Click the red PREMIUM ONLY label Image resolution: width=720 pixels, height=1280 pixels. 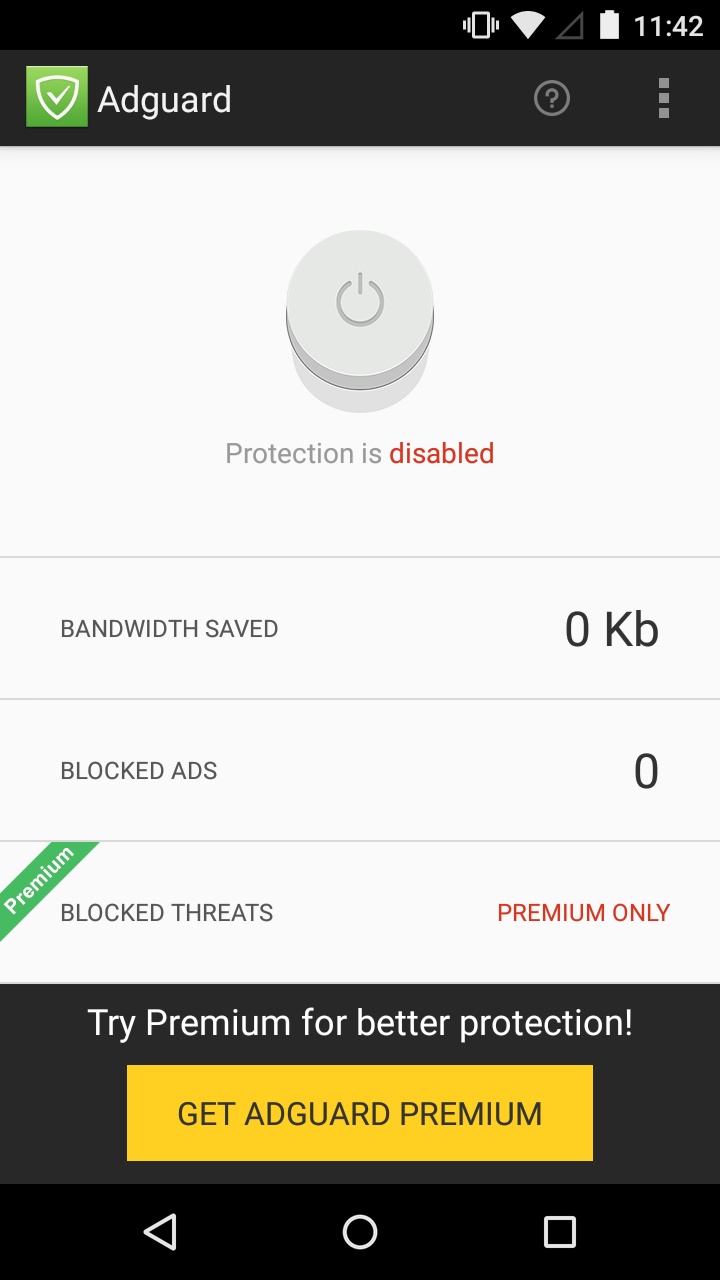583,913
